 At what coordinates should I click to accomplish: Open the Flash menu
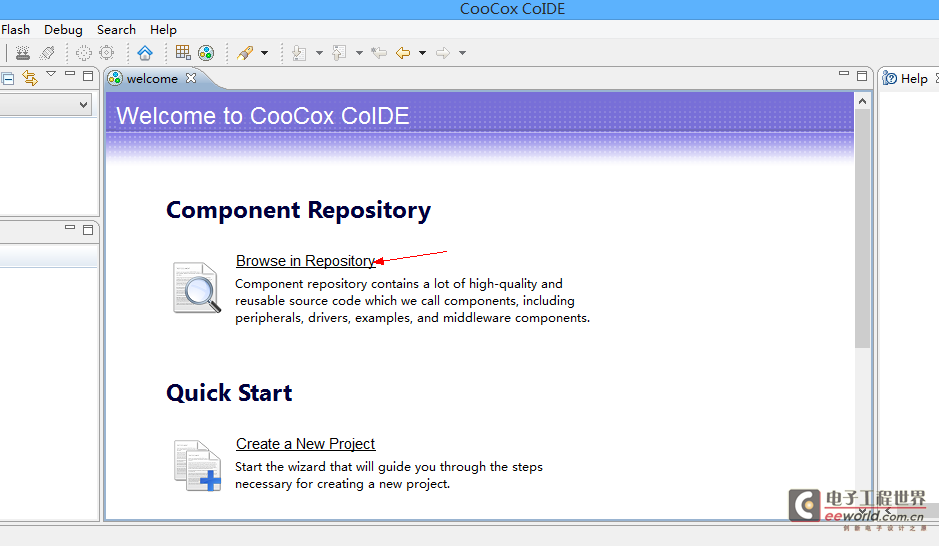16,30
